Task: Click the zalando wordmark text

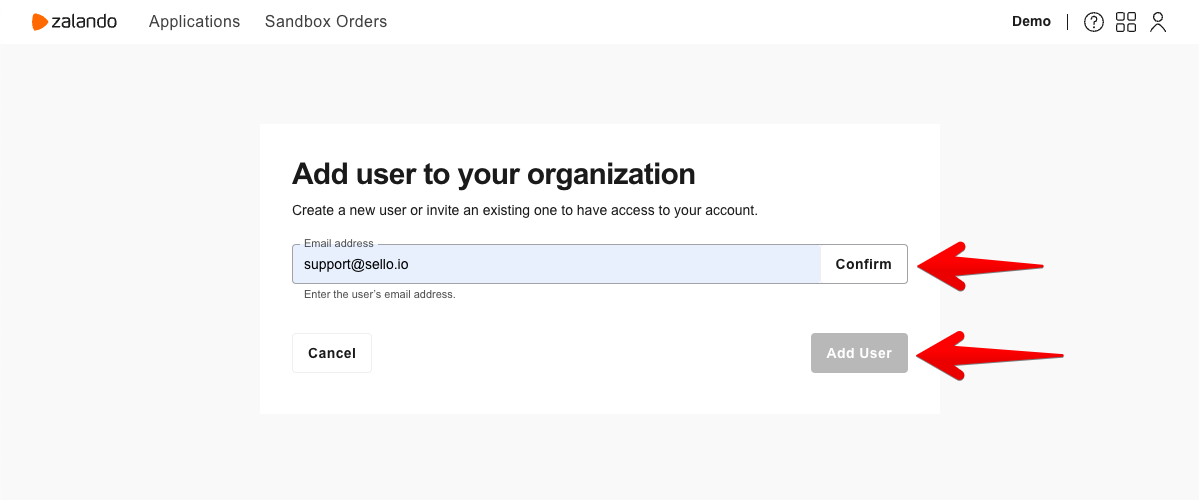Action: pyautogui.click(x=84, y=22)
